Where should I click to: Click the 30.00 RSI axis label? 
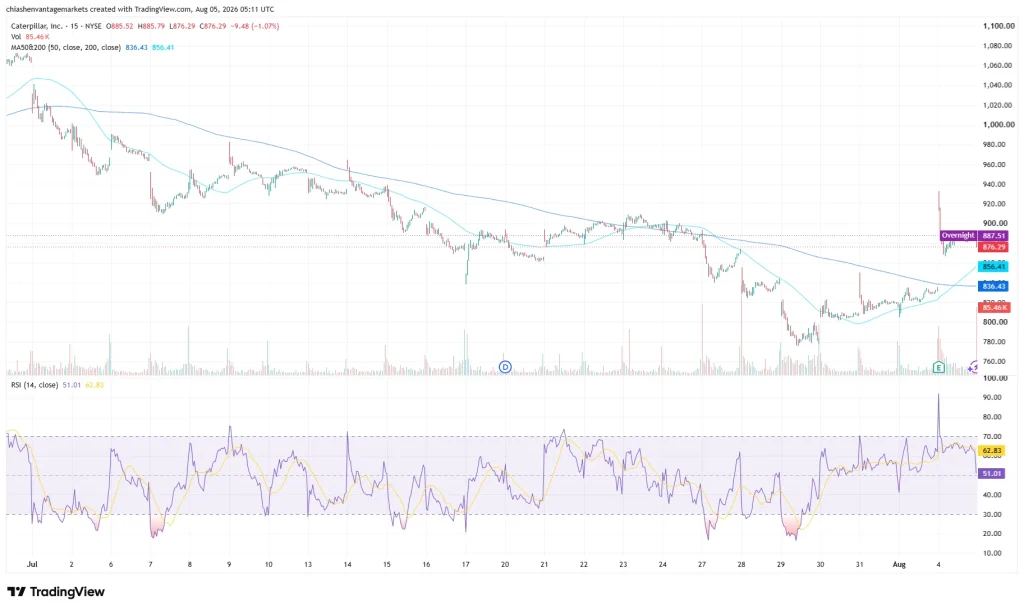point(992,514)
